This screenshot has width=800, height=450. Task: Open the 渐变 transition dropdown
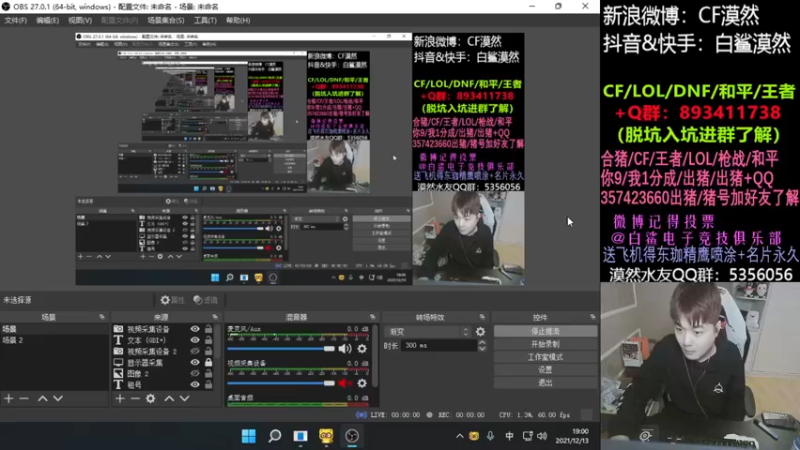[428, 332]
